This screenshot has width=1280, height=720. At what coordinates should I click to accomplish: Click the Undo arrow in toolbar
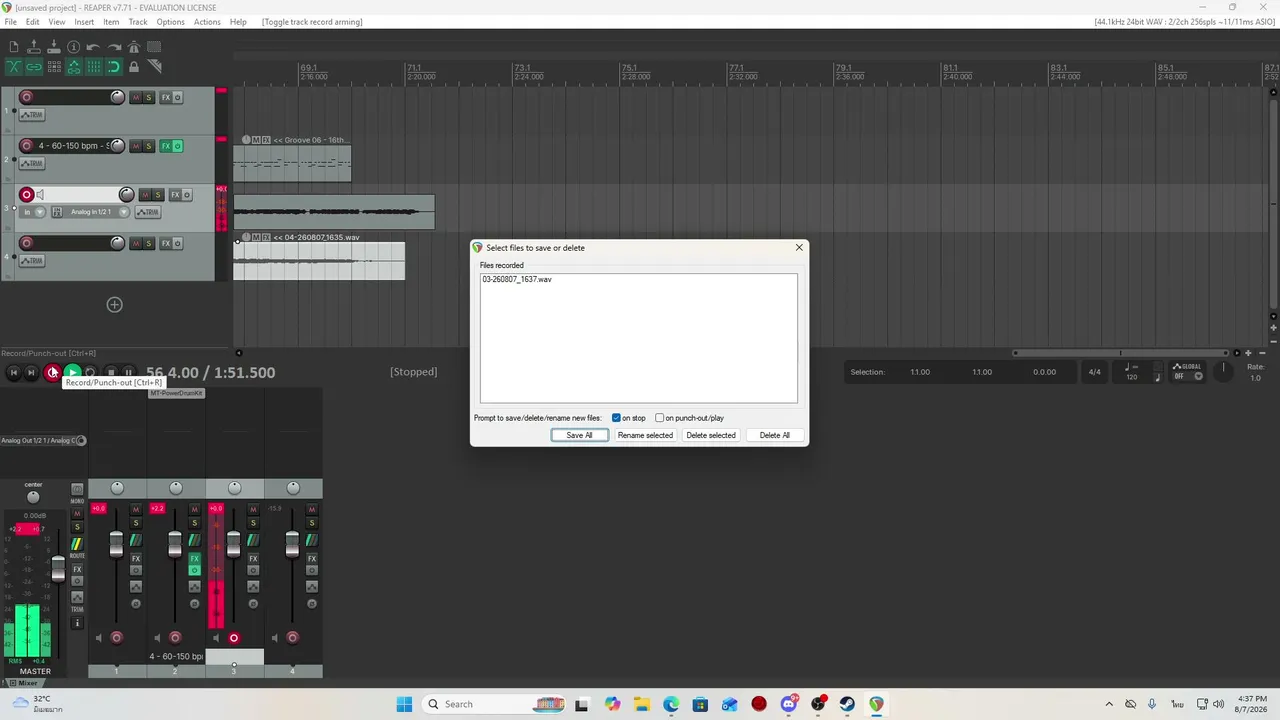coord(93,47)
